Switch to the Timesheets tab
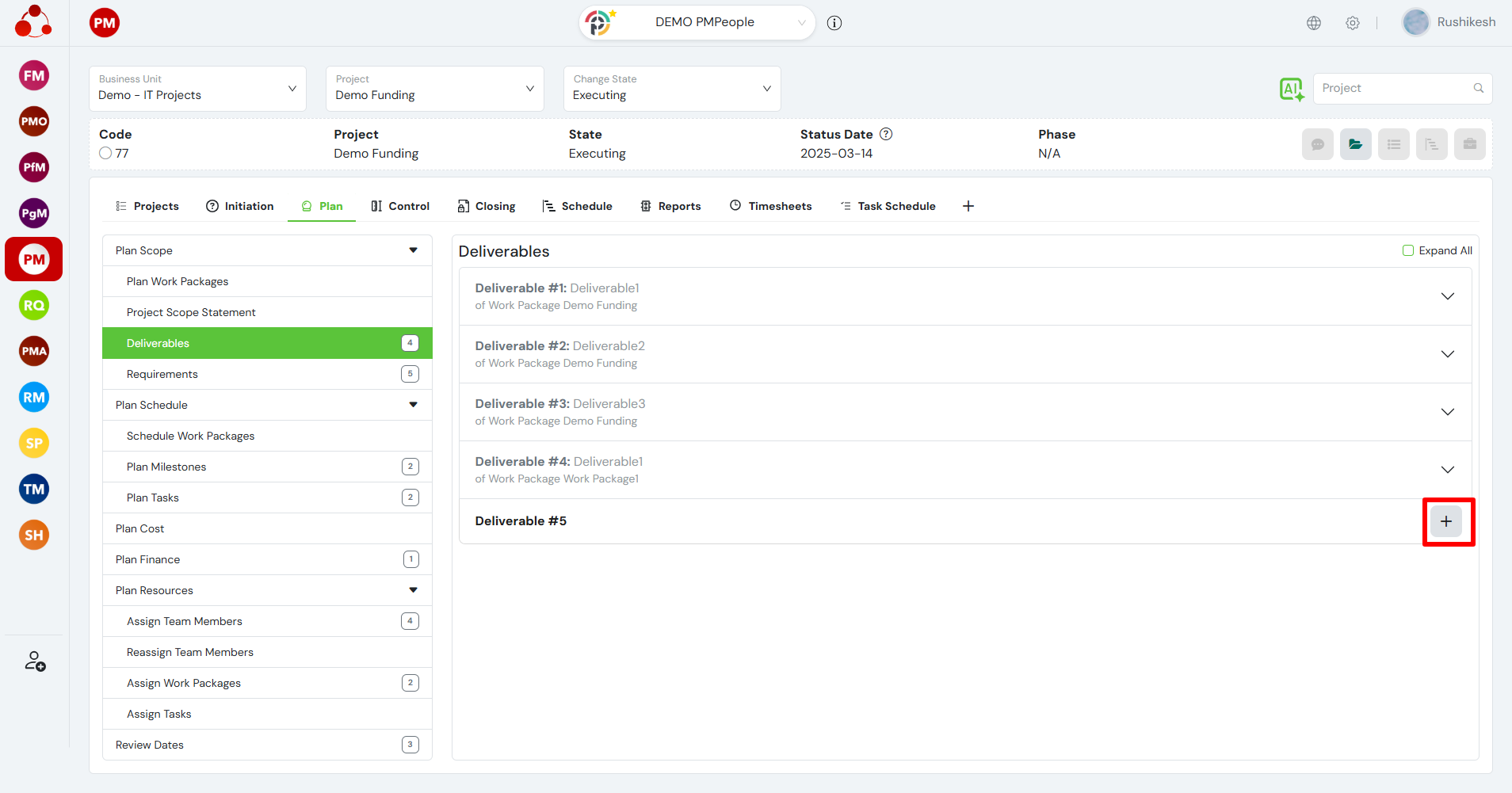 [x=770, y=206]
